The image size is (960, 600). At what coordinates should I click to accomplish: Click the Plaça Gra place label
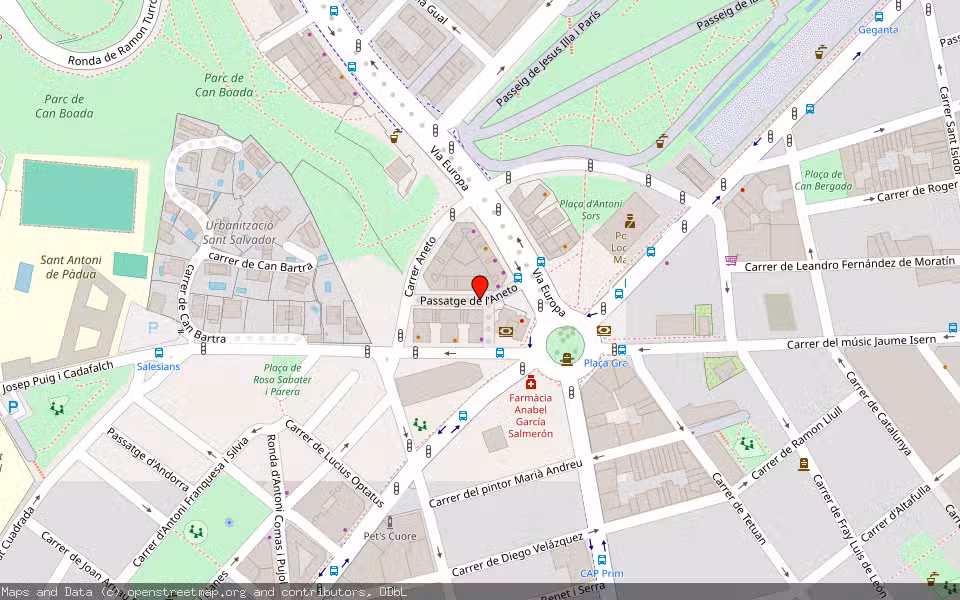(606, 365)
